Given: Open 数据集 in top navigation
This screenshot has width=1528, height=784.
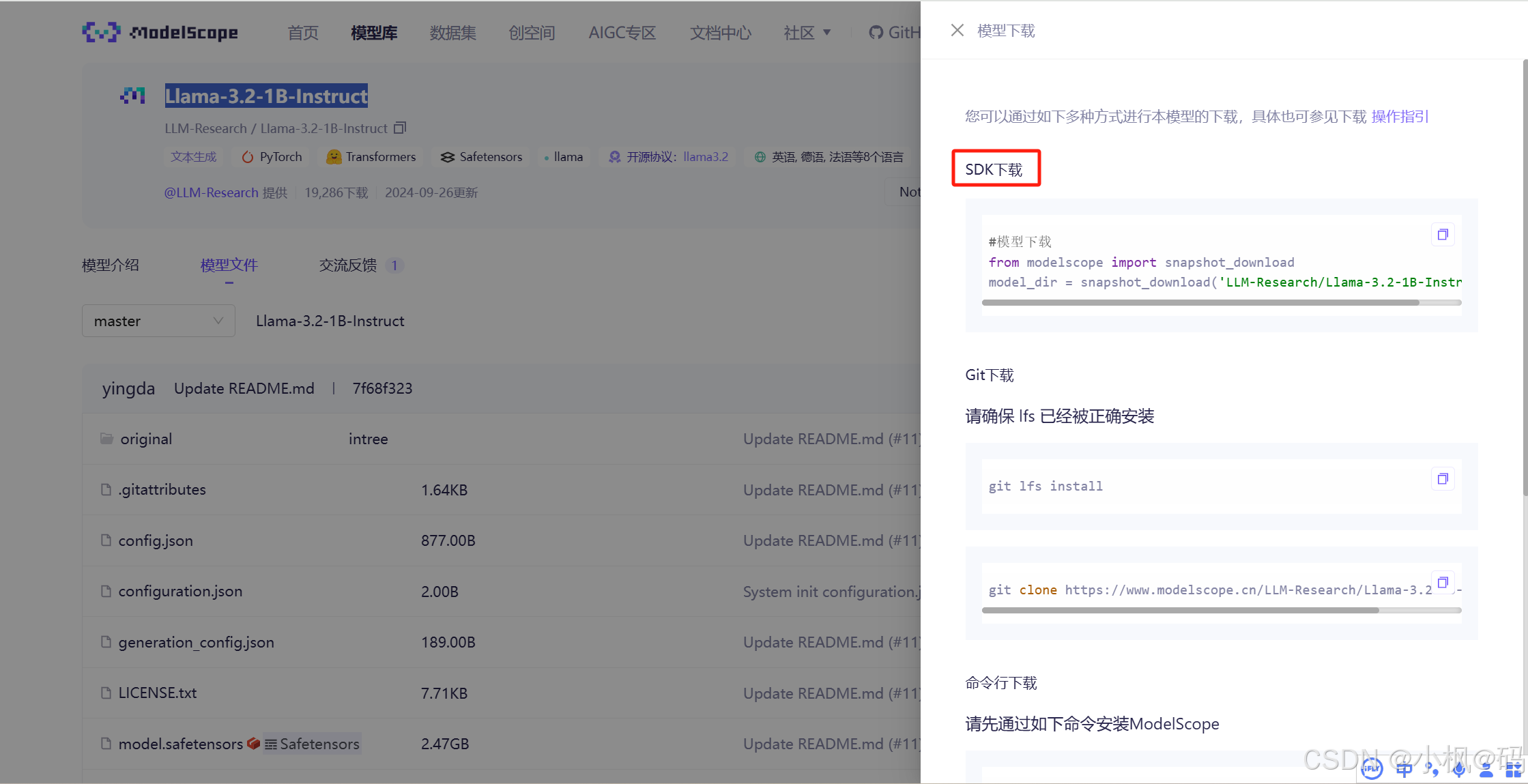Looking at the screenshot, I should (x=452, y=33).
